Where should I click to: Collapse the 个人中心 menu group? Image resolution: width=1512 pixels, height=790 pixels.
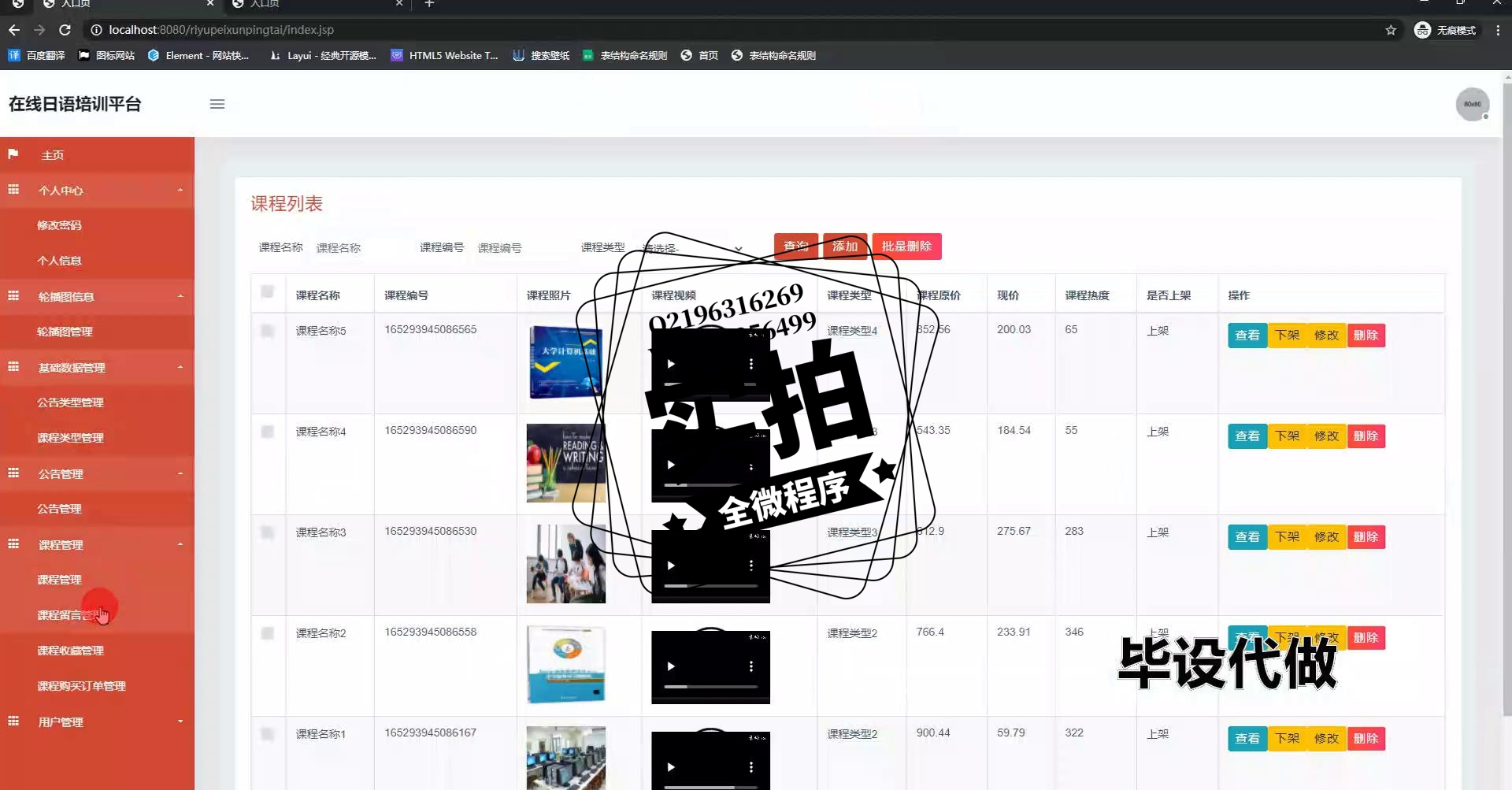[x=180, y=190]
